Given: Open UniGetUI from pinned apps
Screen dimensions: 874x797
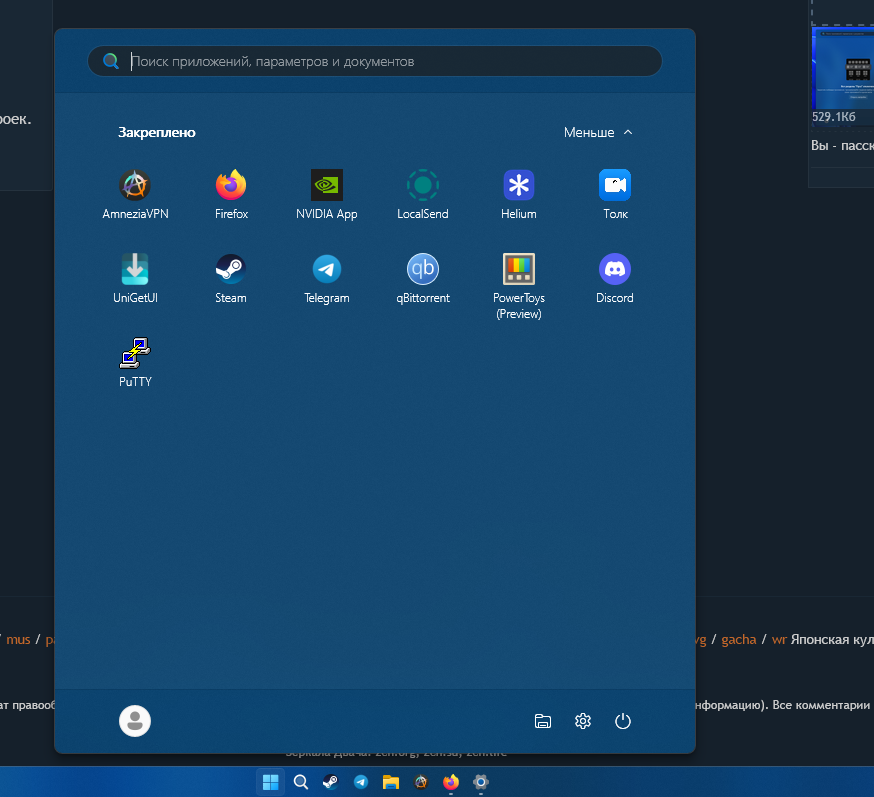Looking at the screenshot, I should [135, 278].
